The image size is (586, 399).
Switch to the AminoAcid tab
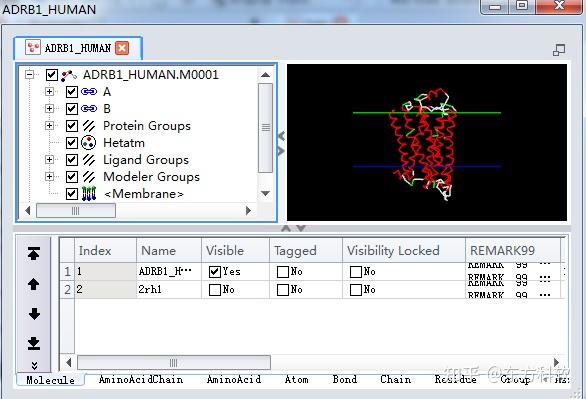point(234,380)
